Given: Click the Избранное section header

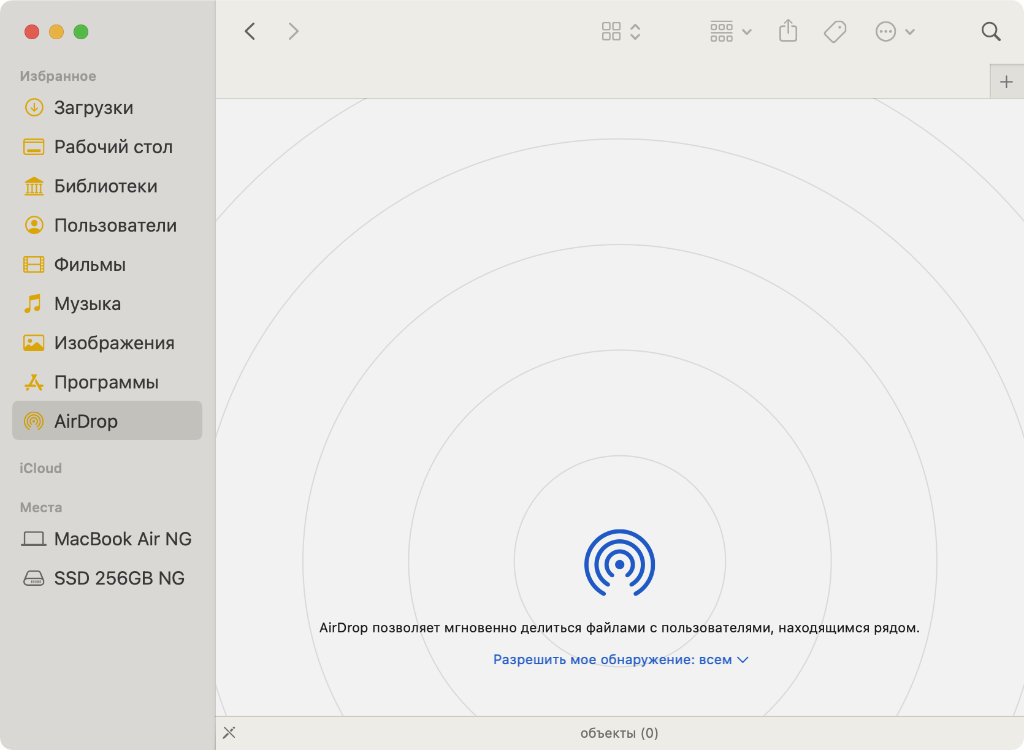Looking at the screenshot, I should [x=58, y=76].
